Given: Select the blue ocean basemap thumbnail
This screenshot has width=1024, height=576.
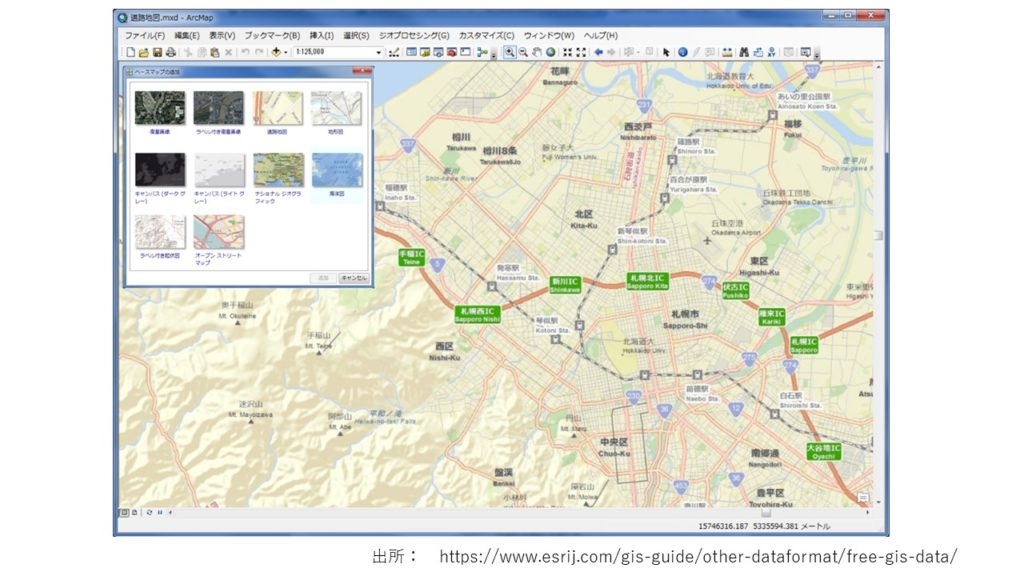Looking at the screenshot, I should coord(337,170).
